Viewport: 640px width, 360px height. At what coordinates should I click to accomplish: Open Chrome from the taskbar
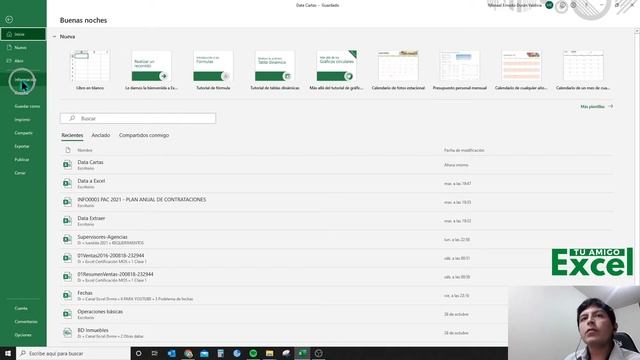(188, 353)
